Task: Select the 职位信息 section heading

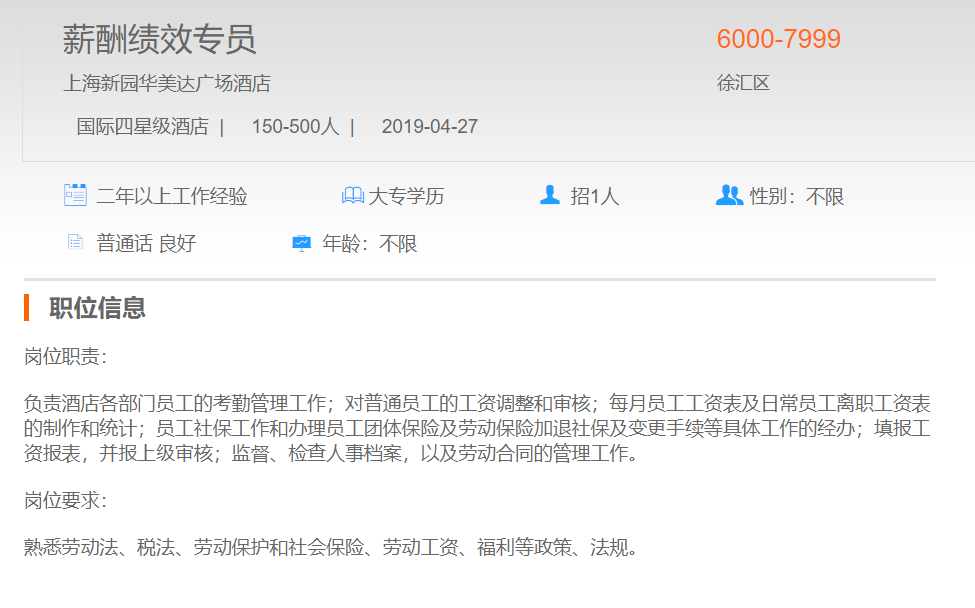Action: click(x=97, y=308)
